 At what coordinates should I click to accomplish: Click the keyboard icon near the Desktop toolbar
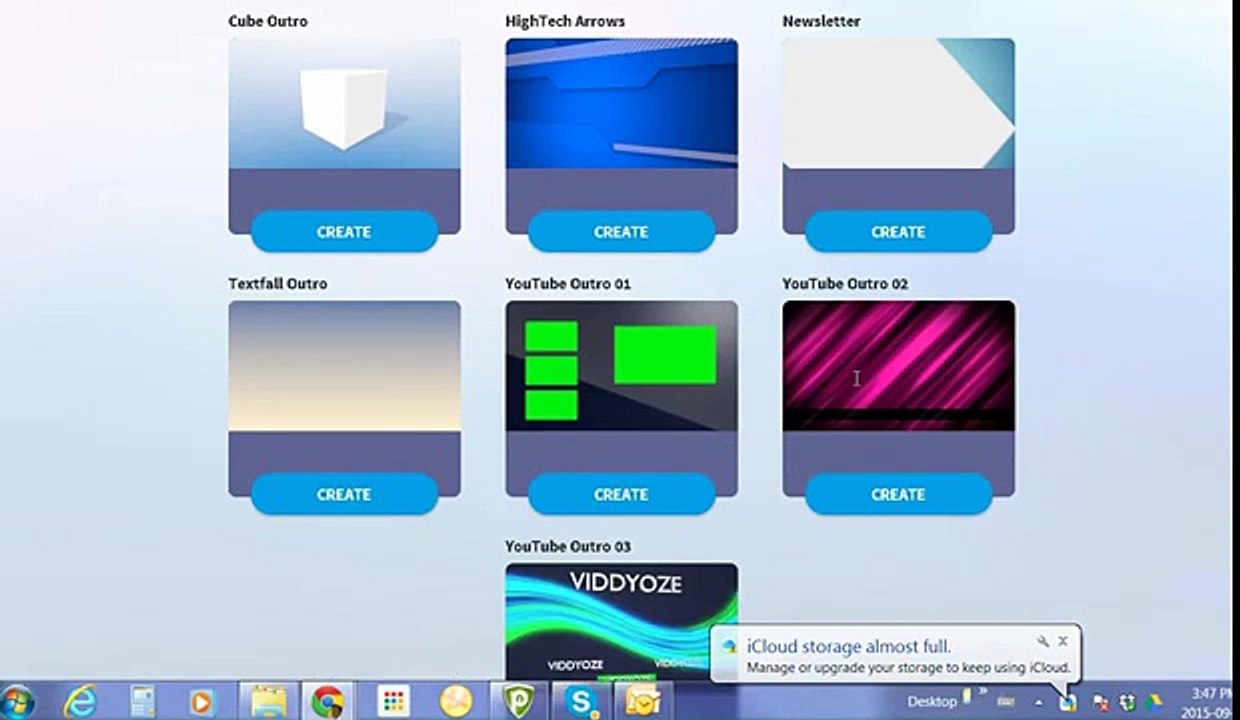1007,702
